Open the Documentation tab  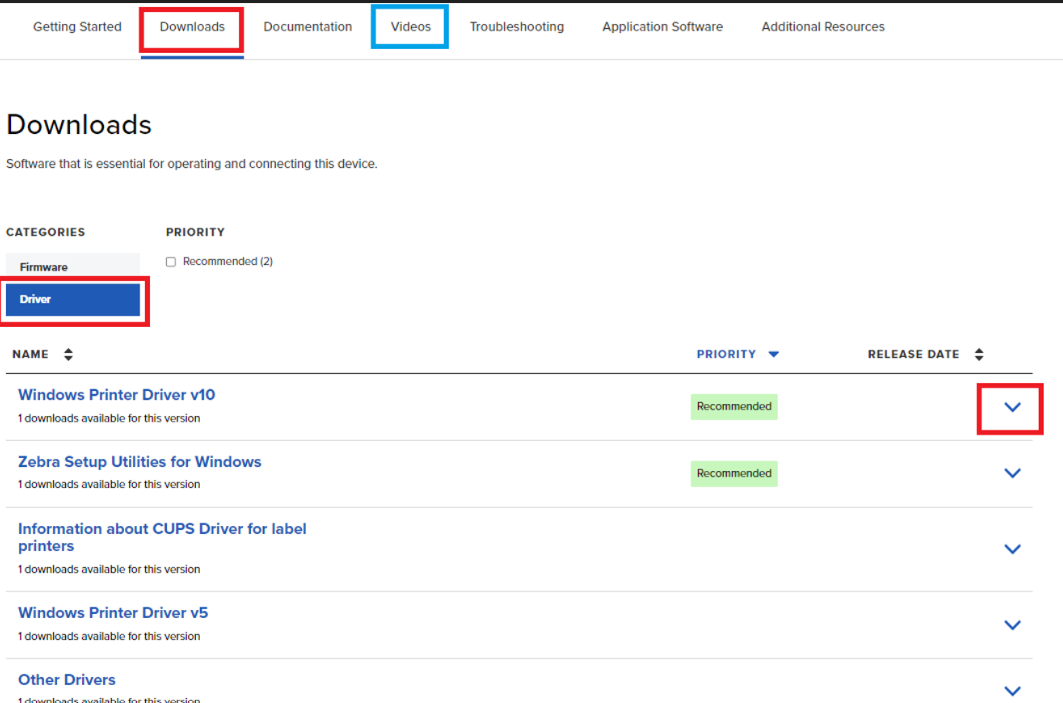pos(308,26)
